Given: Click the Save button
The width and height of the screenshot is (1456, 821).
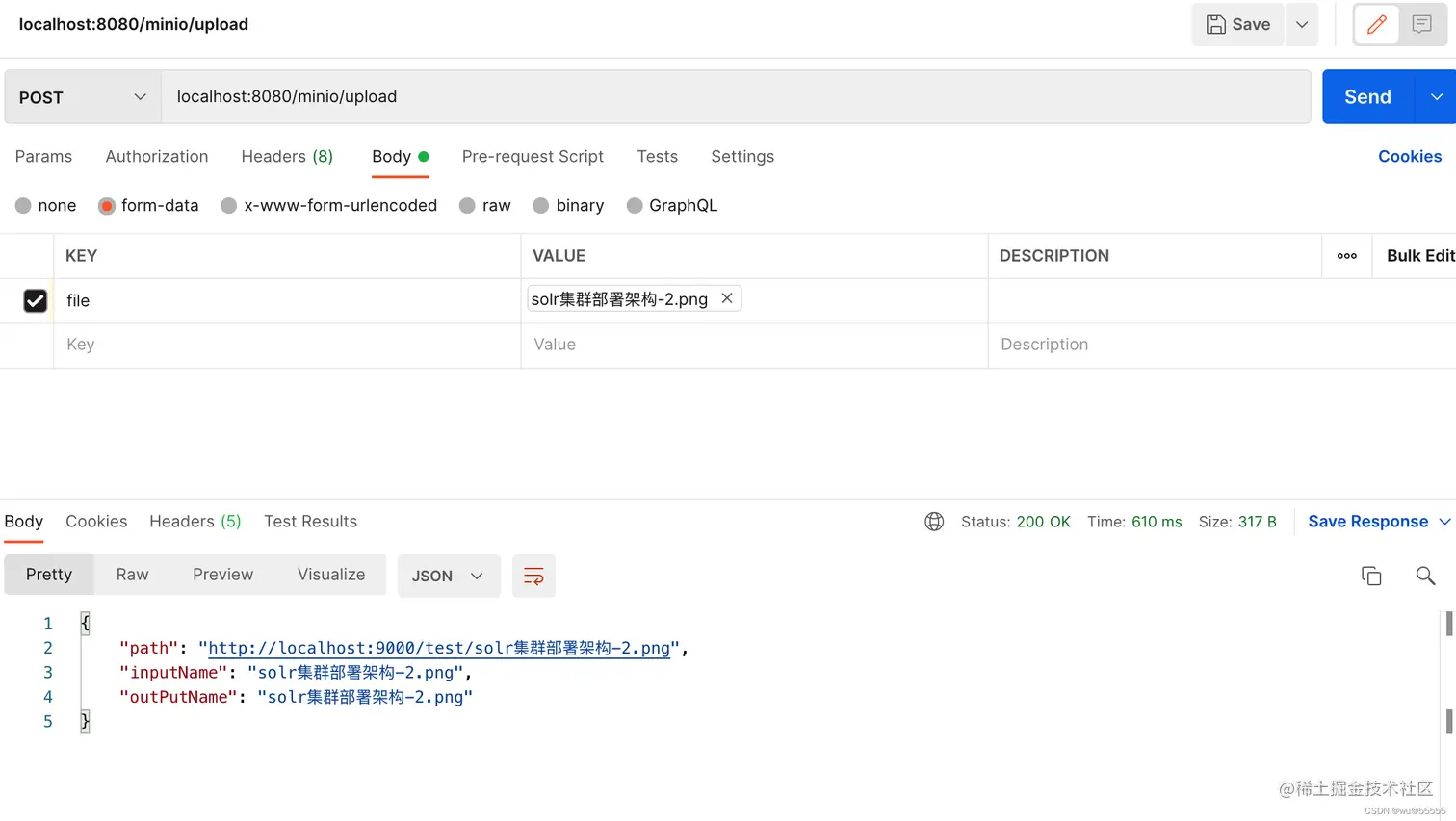Looking at the screenshot, I should pyautogui.click(x=1238, y=25).
